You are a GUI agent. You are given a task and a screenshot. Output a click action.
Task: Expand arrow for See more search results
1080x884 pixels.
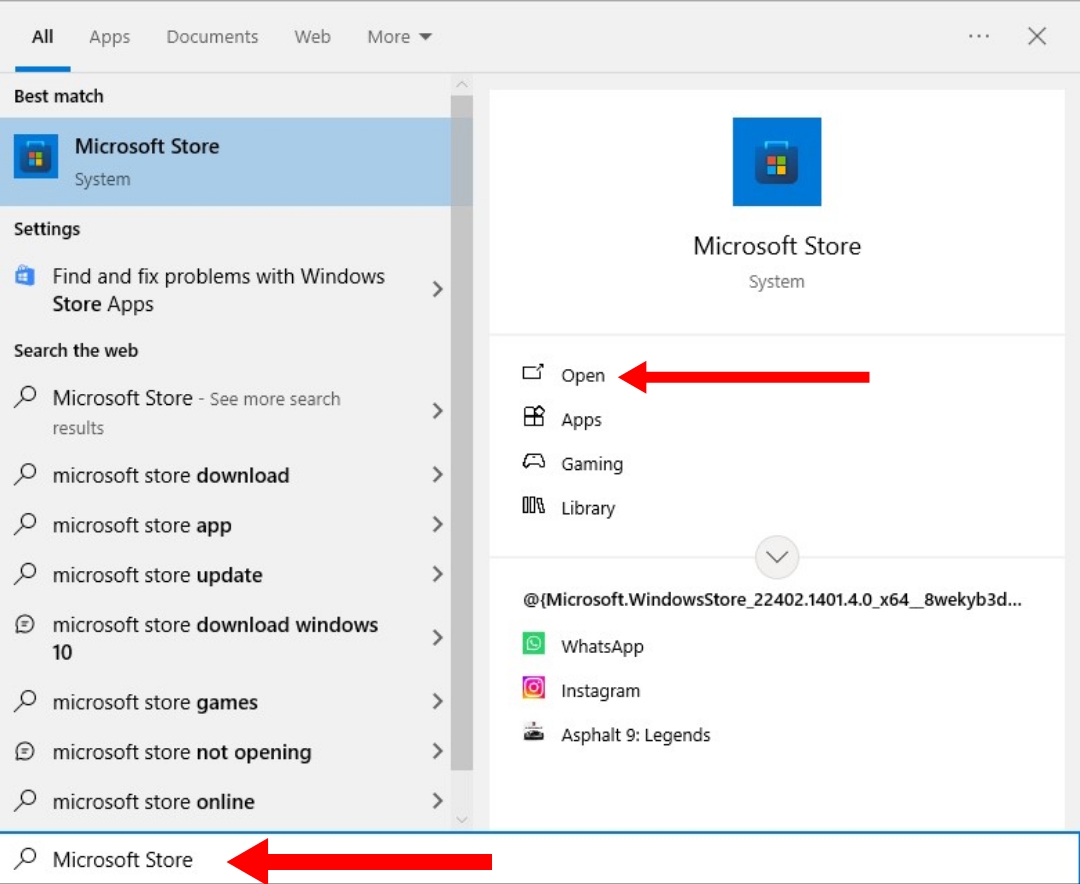coord(437,411)
